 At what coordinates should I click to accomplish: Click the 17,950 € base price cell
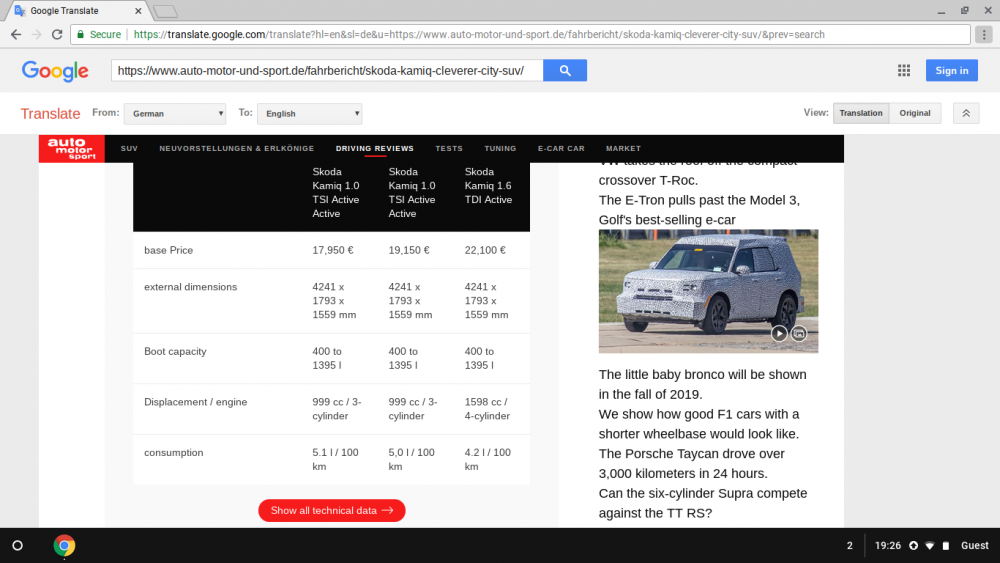(x=332, y=250)
